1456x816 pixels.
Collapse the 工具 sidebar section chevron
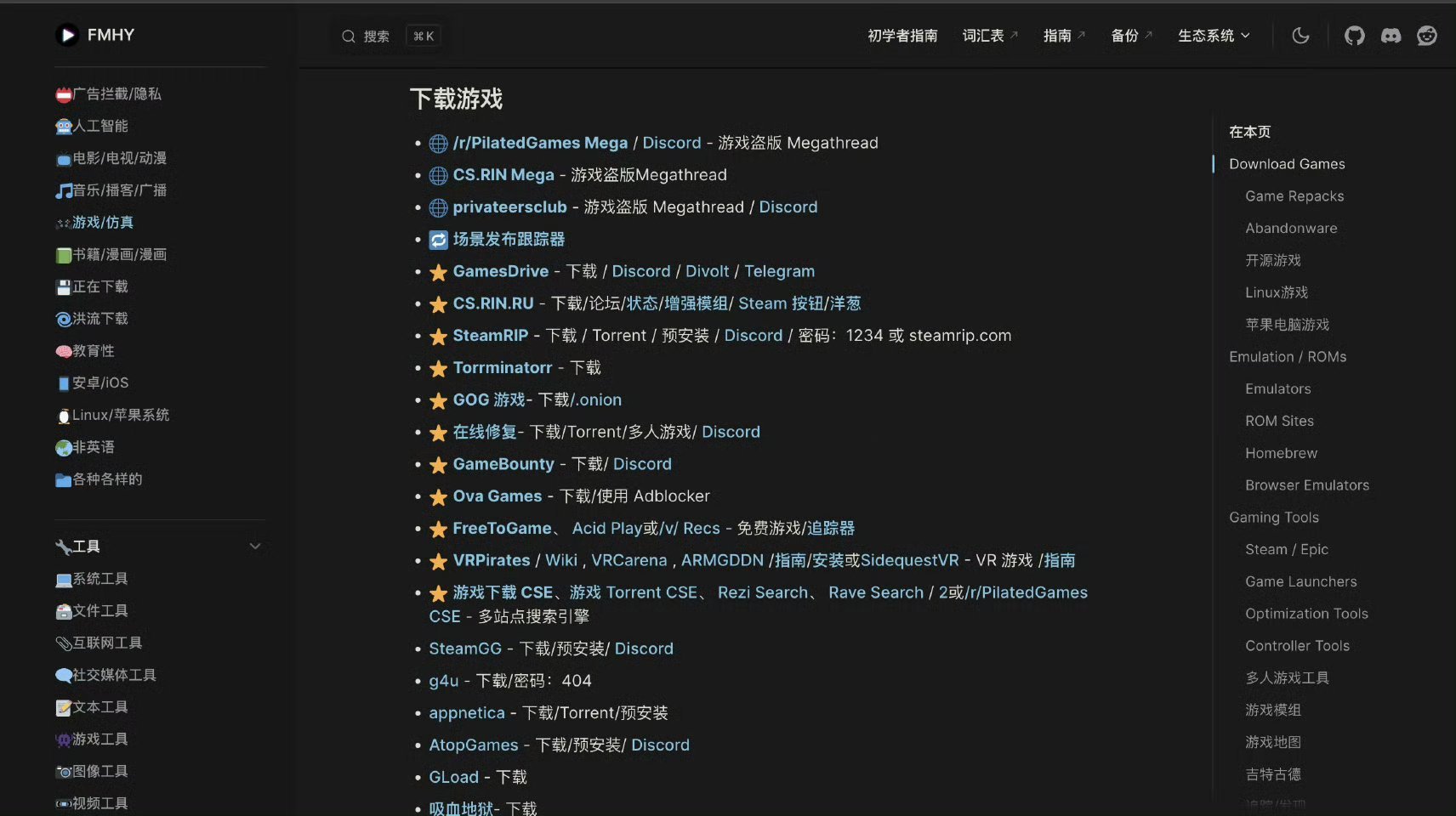point(255,547)
